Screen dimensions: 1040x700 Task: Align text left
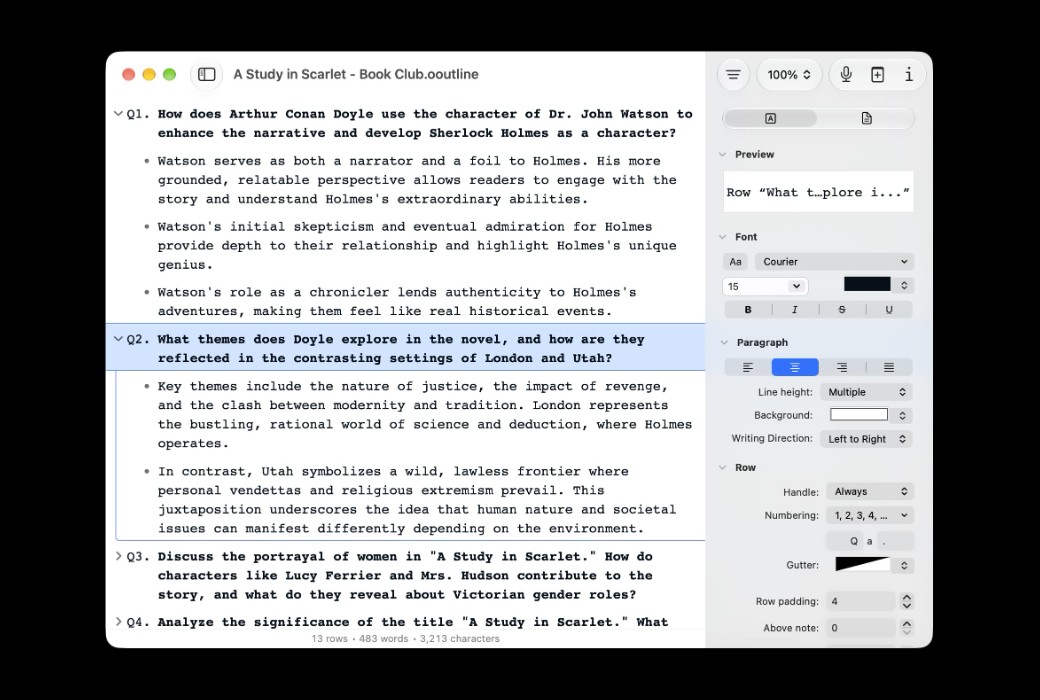pos(748,368)
